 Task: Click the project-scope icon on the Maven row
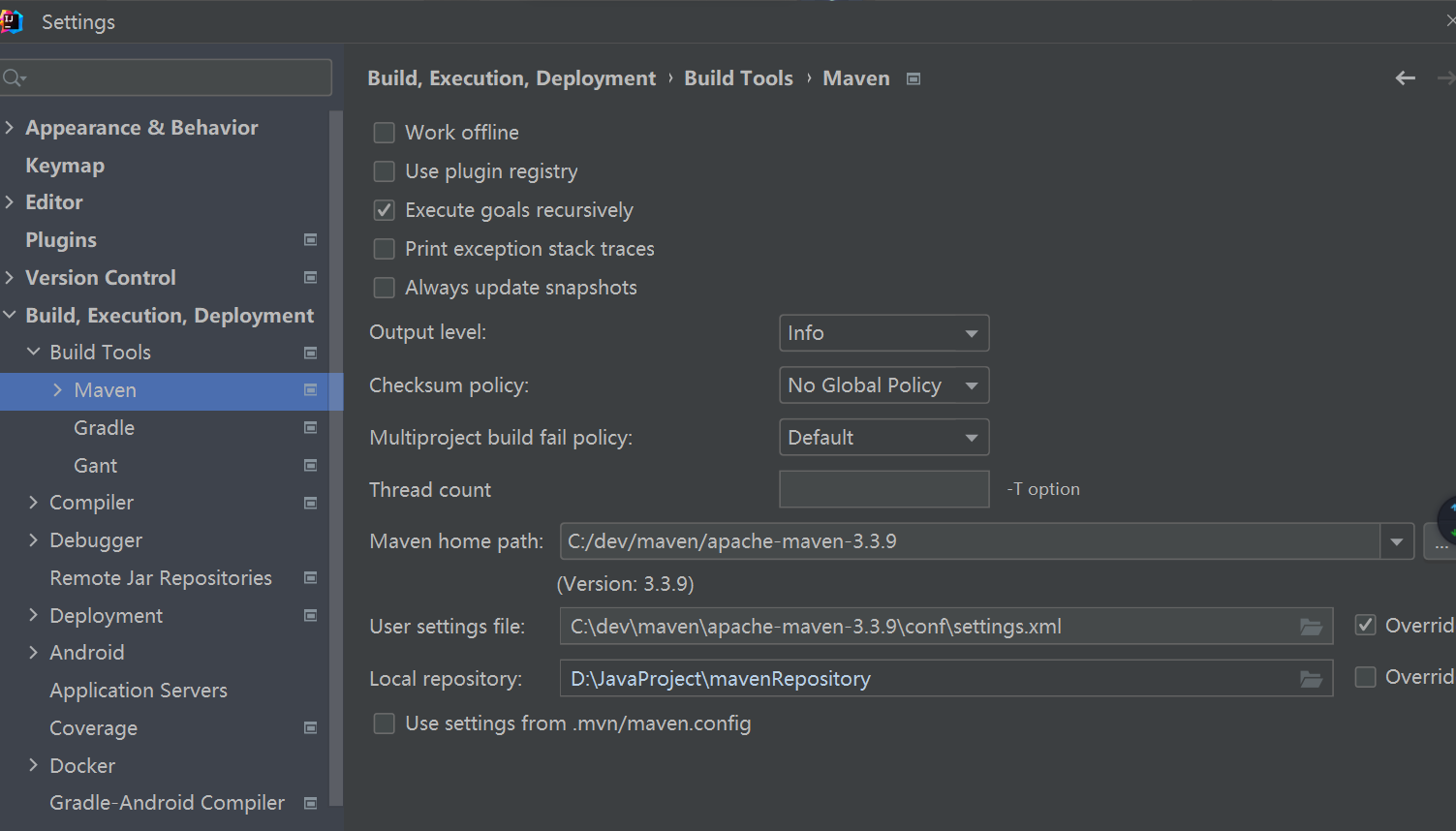click(x=310, y=390)
